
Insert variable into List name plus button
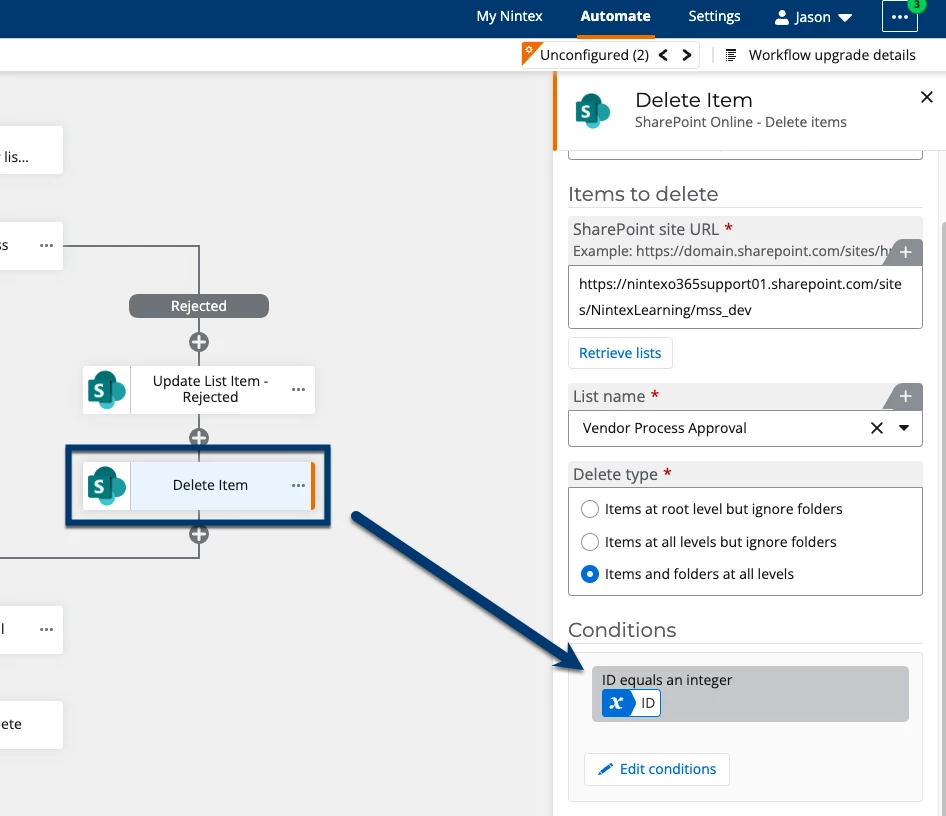click(905, 396)
